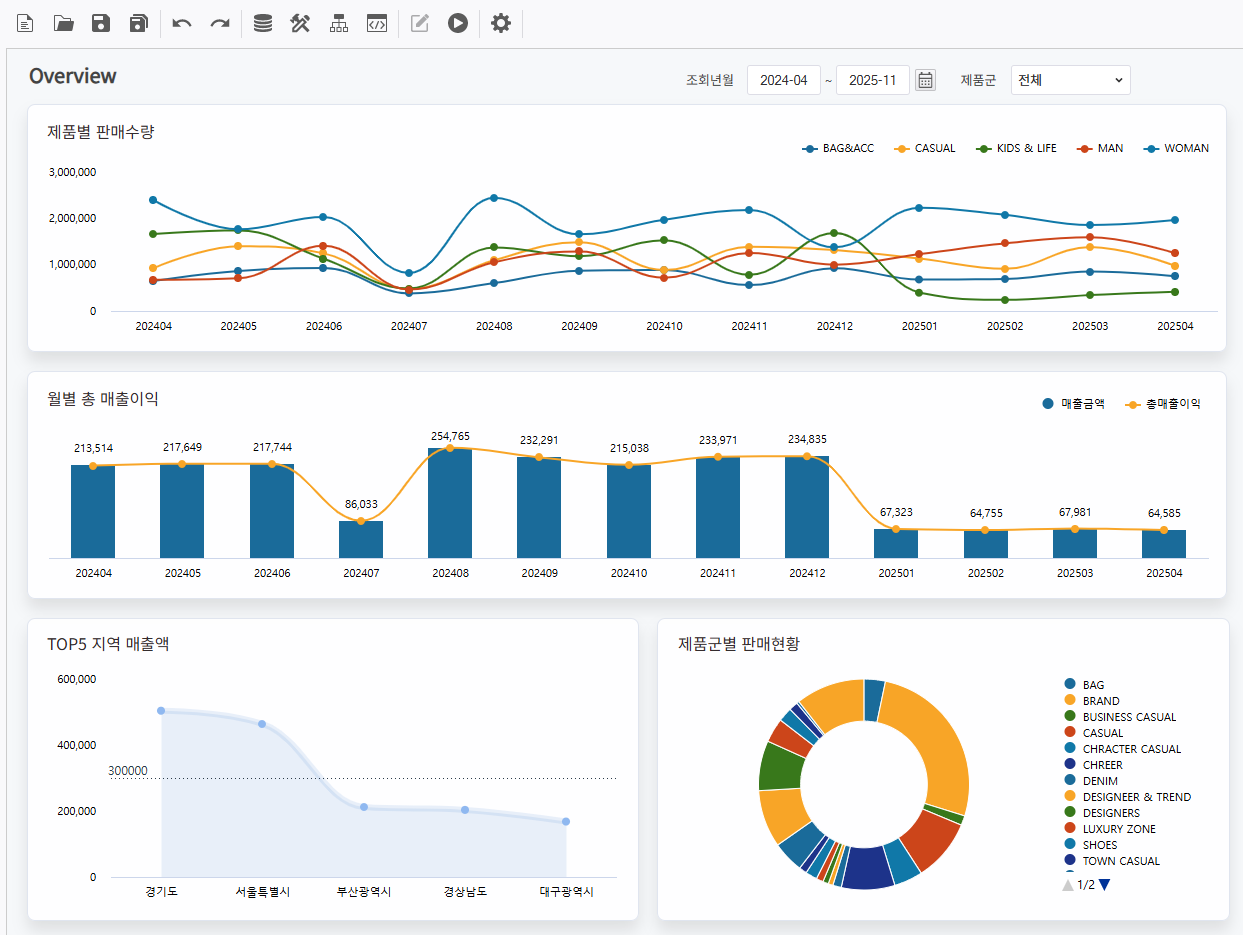Click the save all icon
This screenshot has height=935, width=1243.
pos(138,23)
